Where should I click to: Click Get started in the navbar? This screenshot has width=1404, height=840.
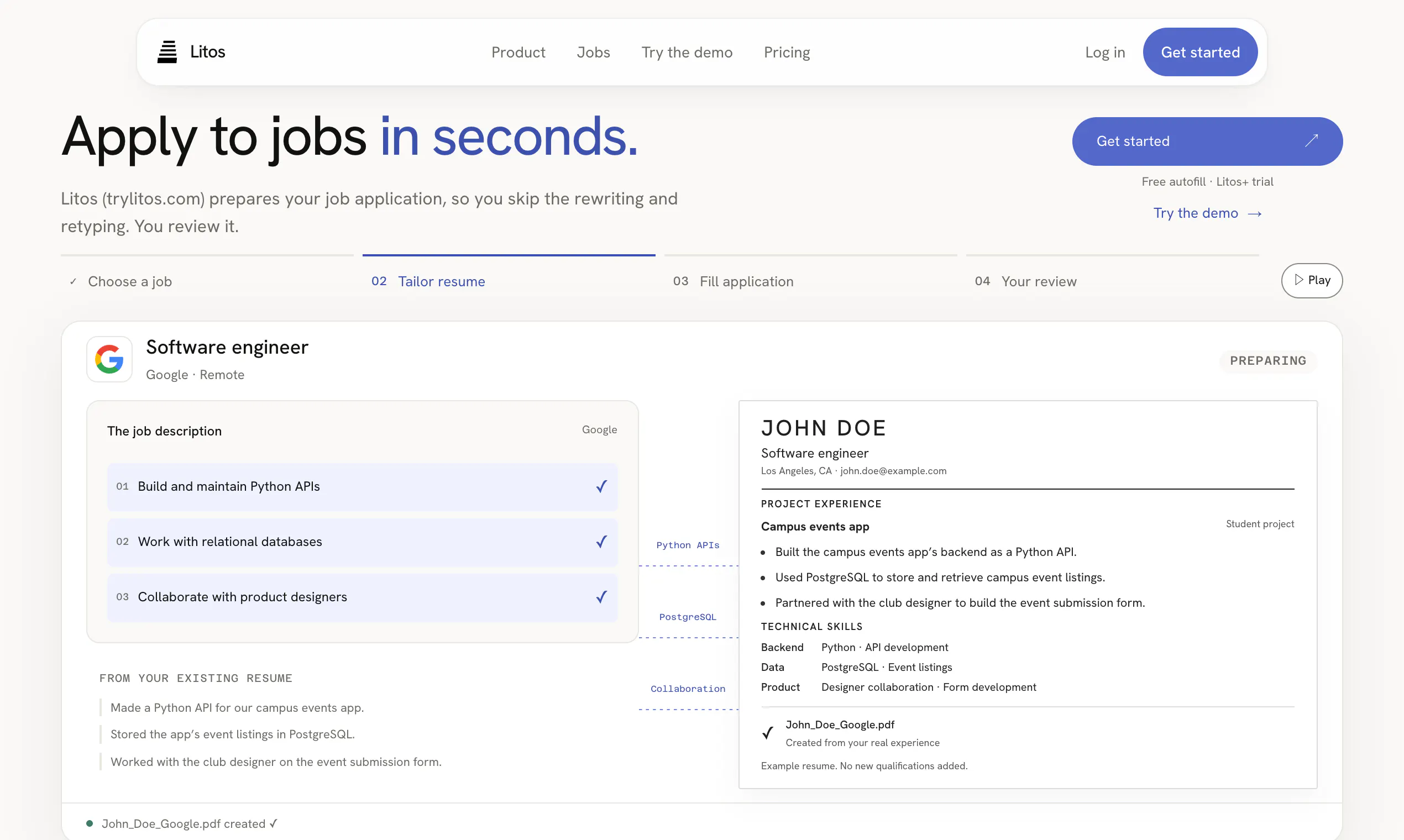click(x=1200, y=52)
